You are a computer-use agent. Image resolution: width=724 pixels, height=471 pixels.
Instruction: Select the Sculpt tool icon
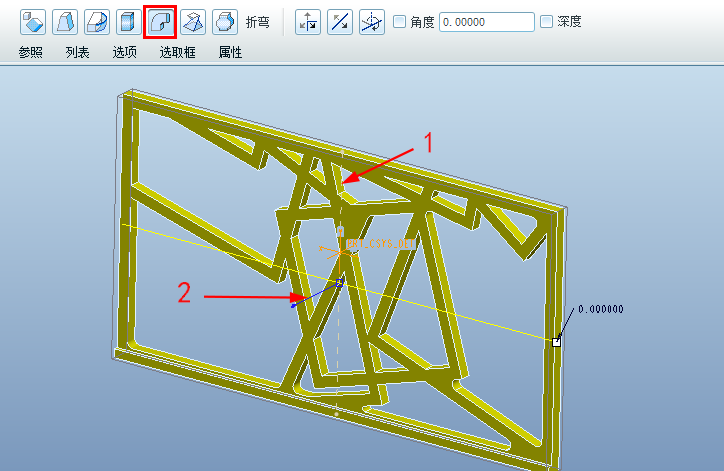pyautogui.click(x=225, y=21)
